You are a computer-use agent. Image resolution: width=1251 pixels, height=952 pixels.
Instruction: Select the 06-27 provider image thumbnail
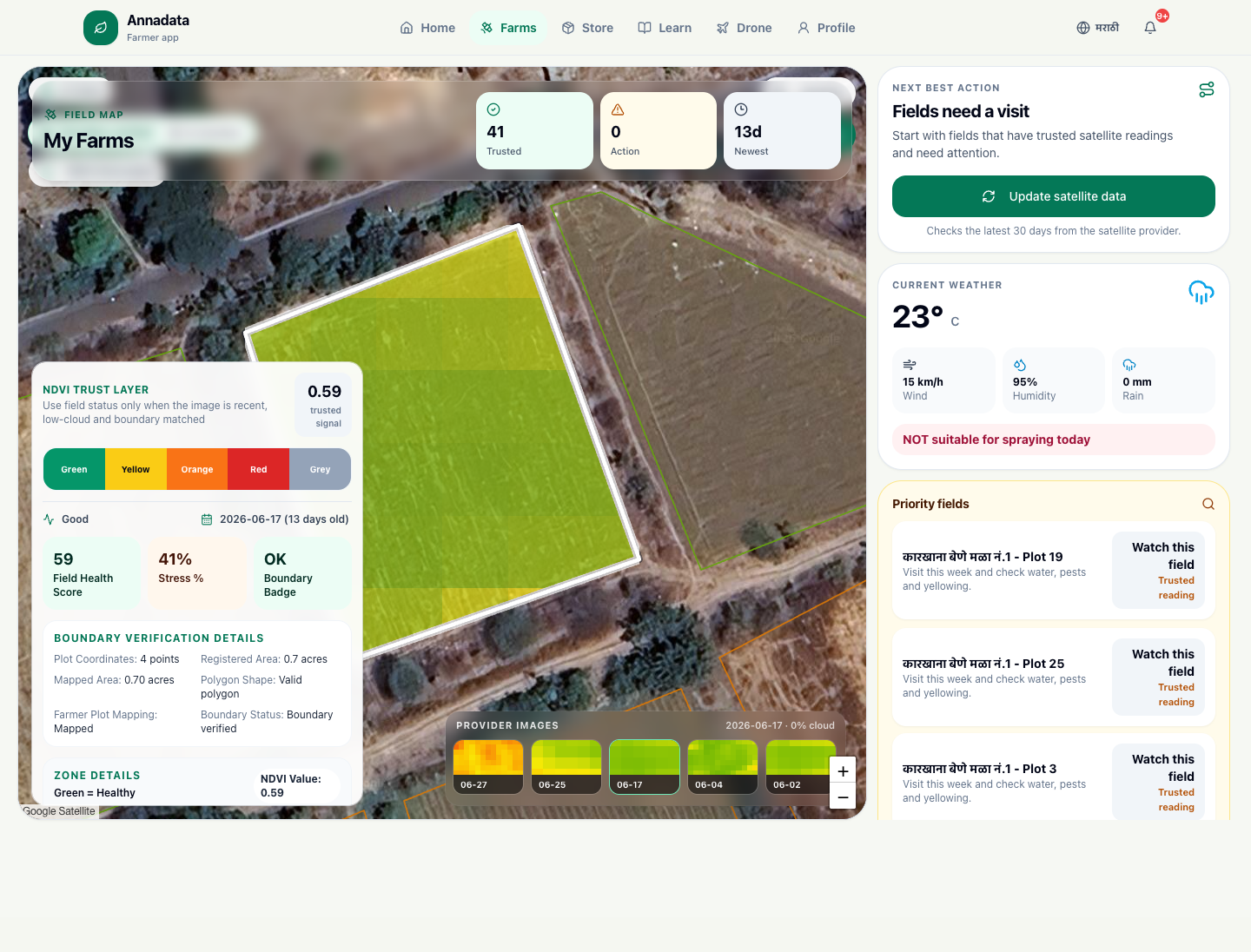[x=488, y=767]
